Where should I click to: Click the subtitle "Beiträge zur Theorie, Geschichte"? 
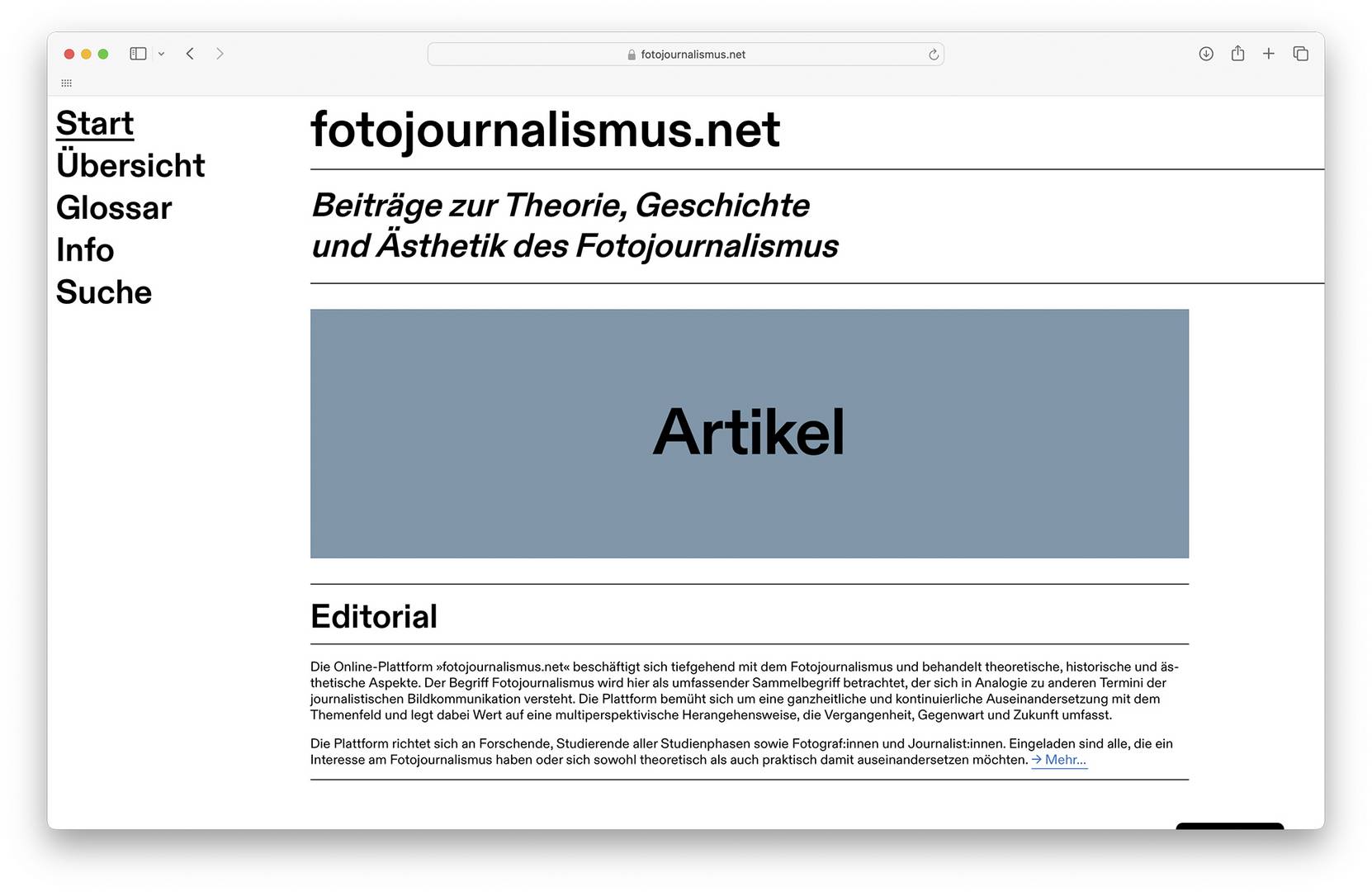[561, 205]
